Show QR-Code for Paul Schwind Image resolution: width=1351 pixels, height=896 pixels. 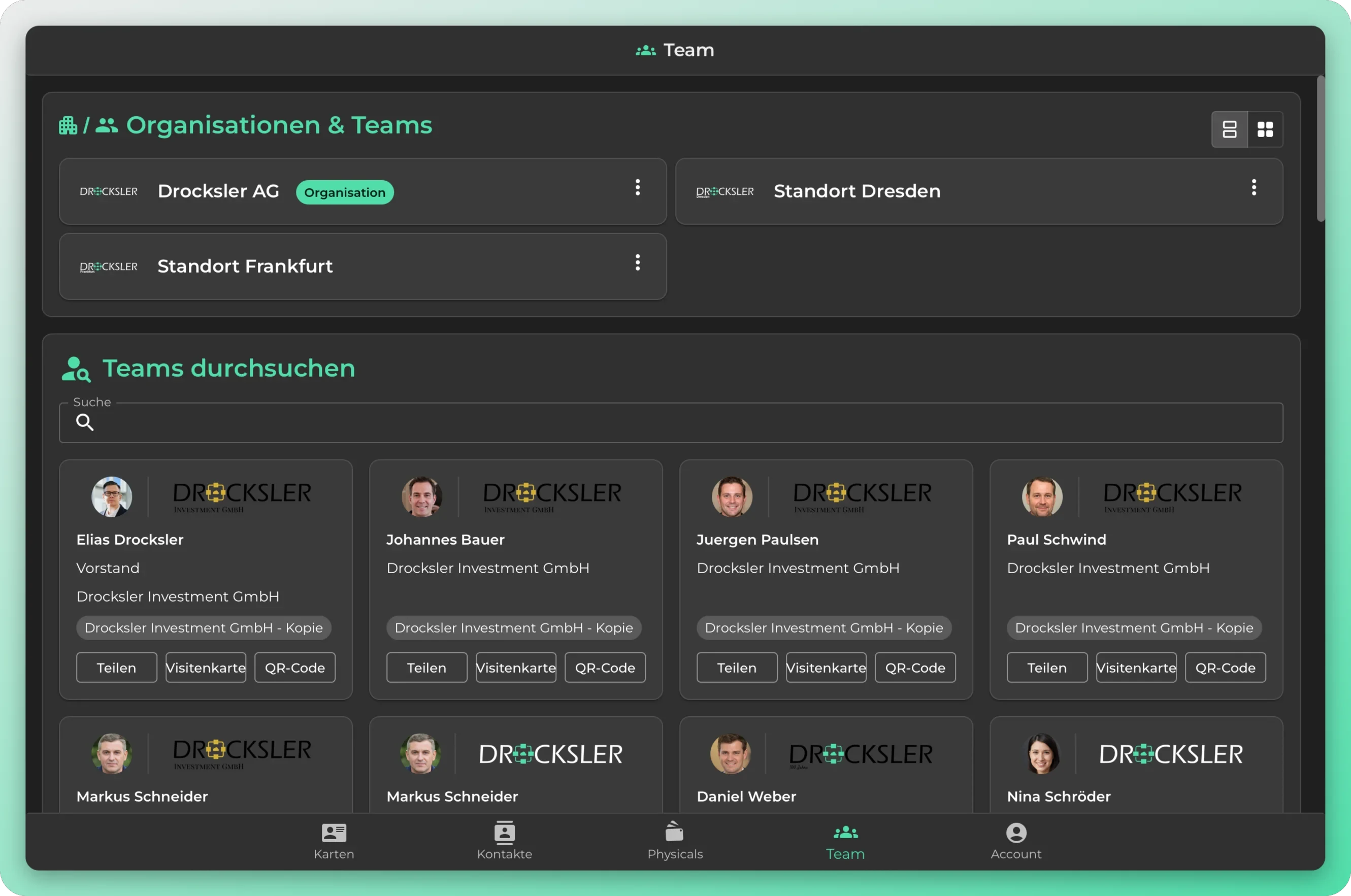1225,668
